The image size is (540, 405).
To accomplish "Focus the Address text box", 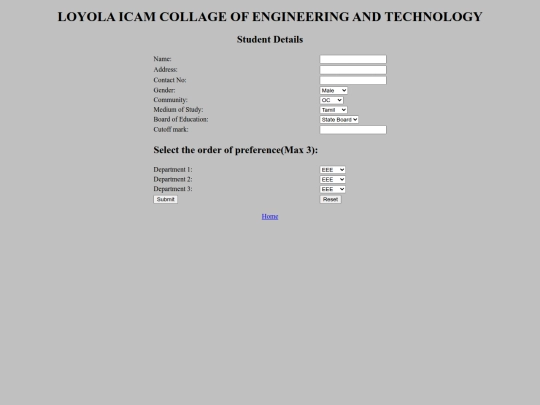I will tap(353, 70).
